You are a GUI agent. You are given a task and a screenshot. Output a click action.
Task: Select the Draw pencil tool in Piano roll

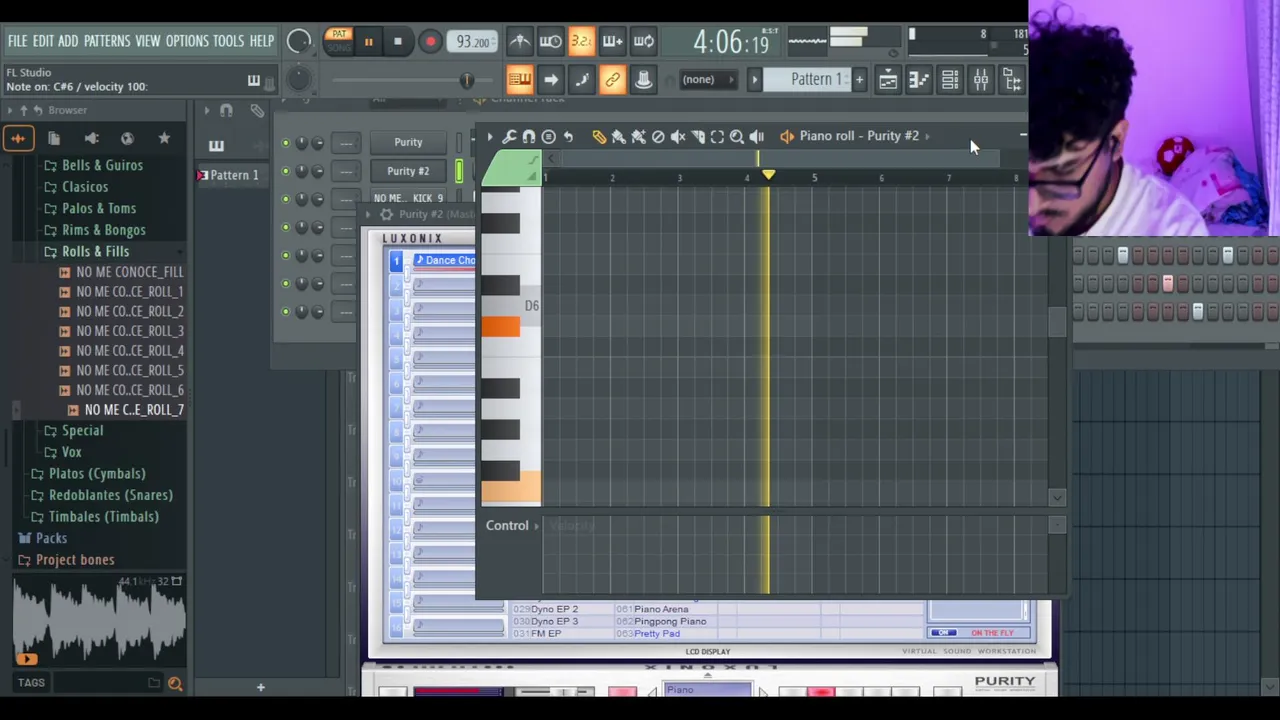[x=599, y=136]
